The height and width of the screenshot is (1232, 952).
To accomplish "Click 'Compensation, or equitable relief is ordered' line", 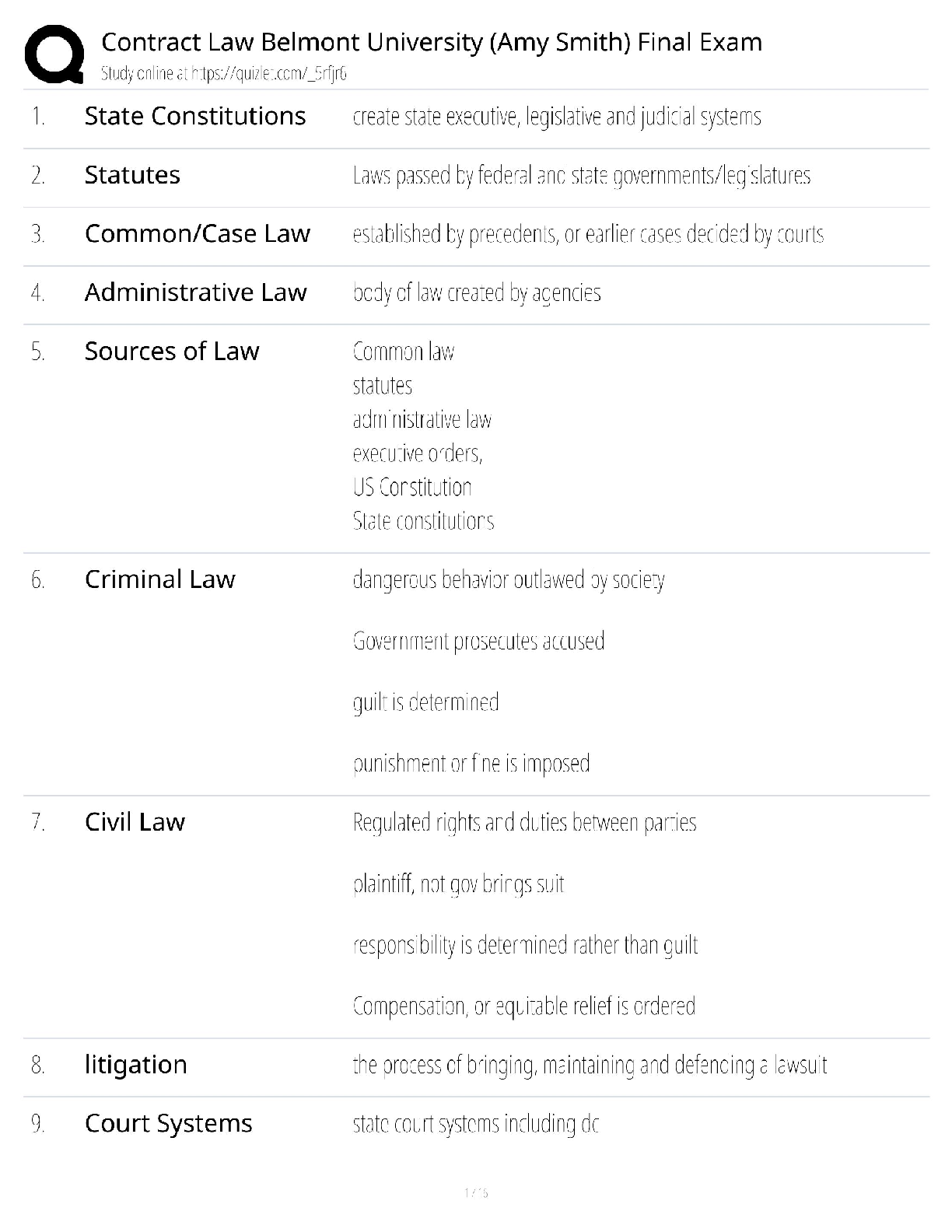I will point(523,1006).
